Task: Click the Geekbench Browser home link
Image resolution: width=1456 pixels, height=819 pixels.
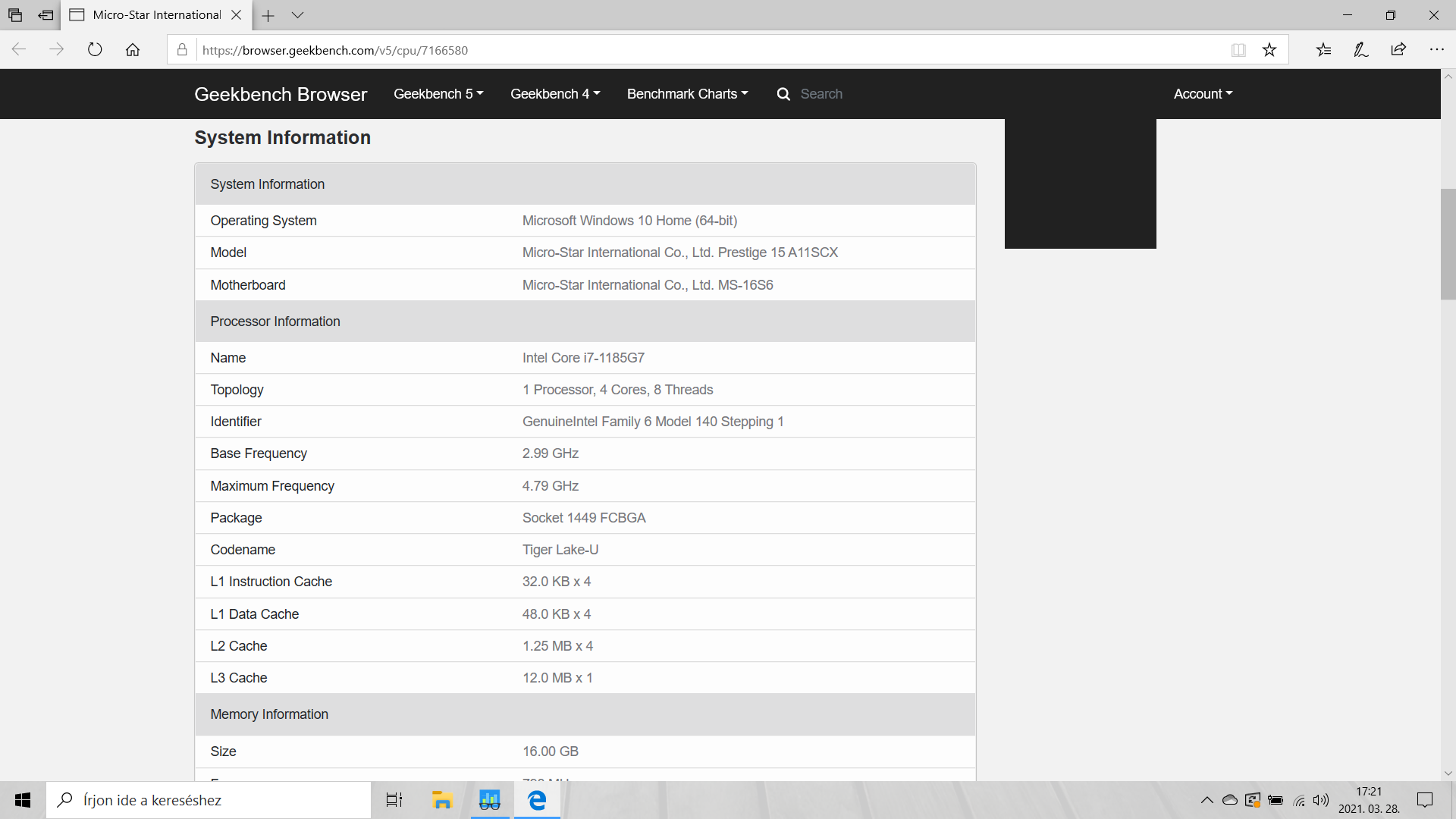Action: click(x=281, y=94)
